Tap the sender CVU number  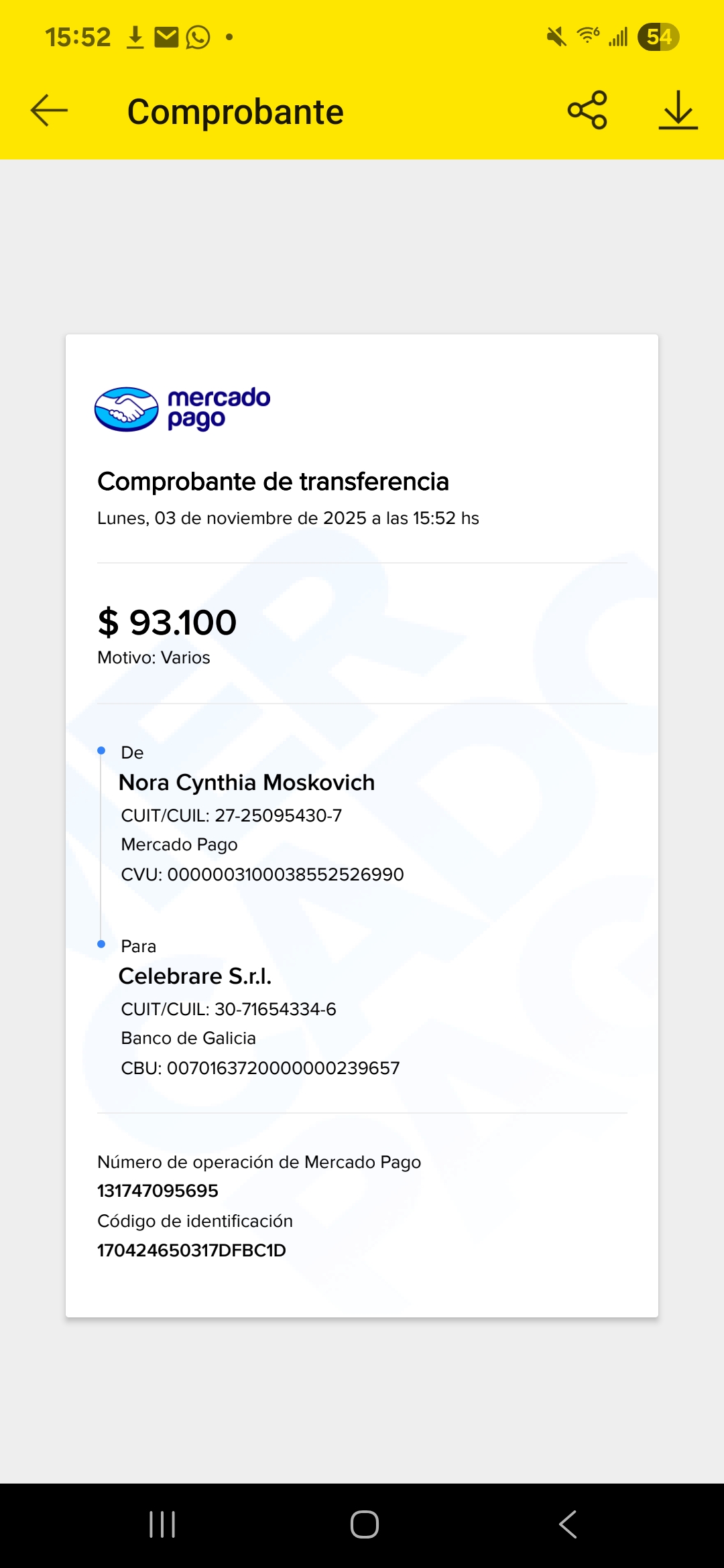pos(285,874)
